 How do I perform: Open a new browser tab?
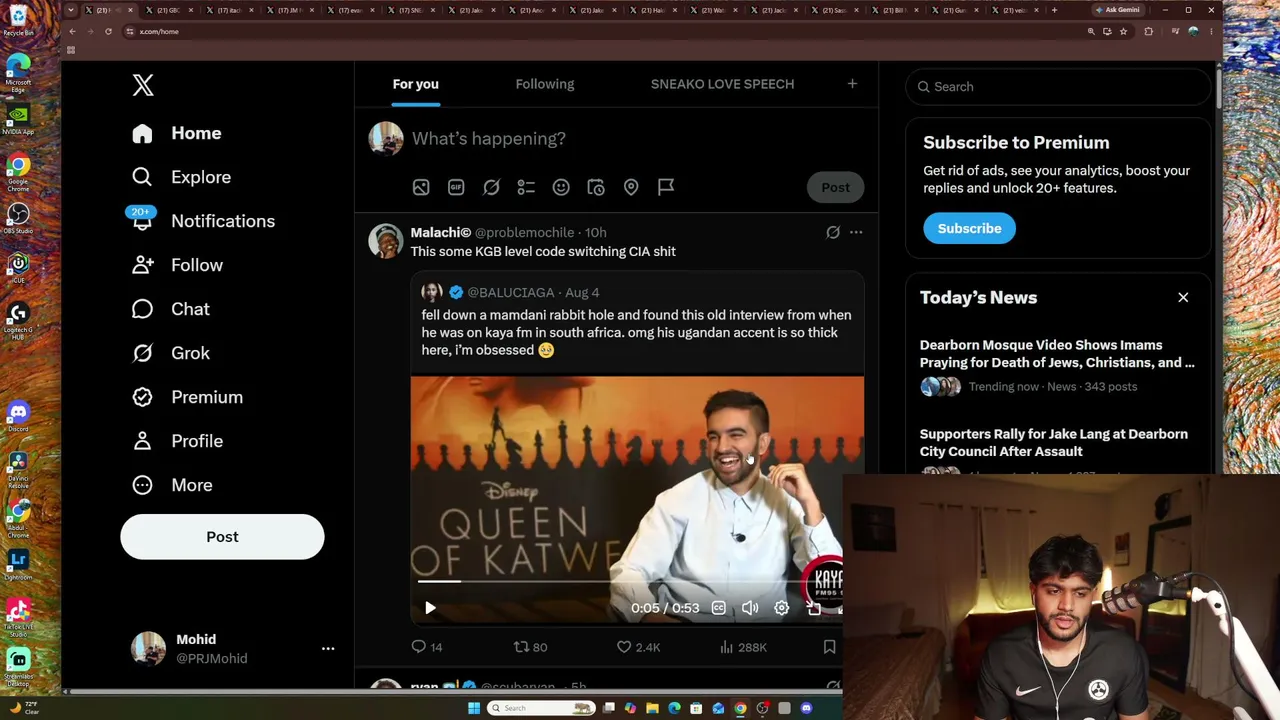click(1054, 10)
